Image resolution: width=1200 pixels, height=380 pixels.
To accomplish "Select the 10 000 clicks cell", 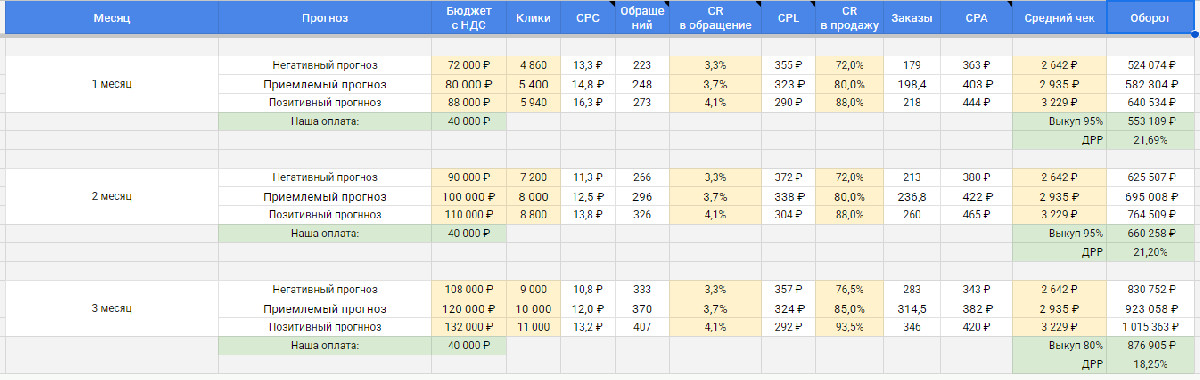I will 533,308.
